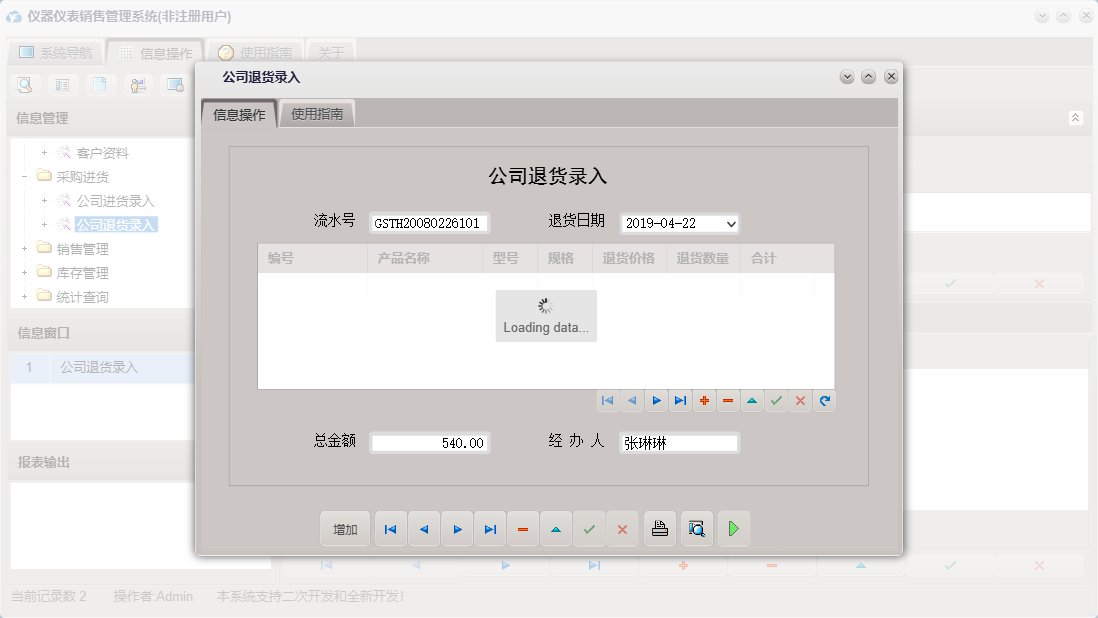
Task: Jump to last record using the grid navigator
Action: coord(680,400)
